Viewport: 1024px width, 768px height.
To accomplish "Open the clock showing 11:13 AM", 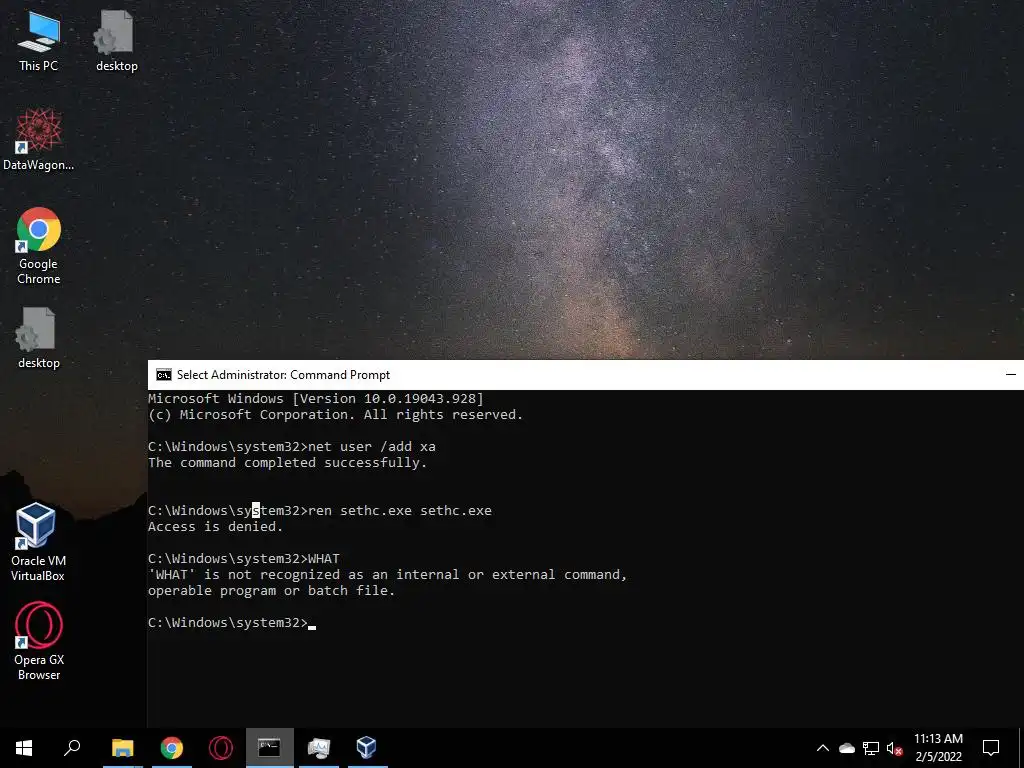I will coord(938,748).
